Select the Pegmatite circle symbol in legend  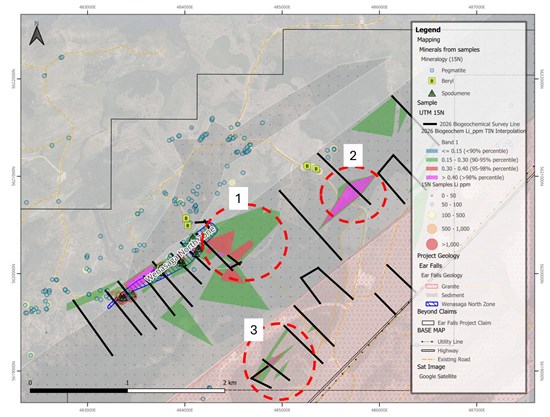click(432, 70)
